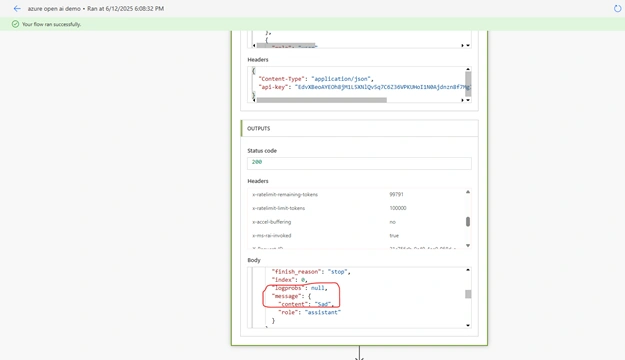
Task: Click the flow title 'azure open ai demo'
Action: coord(54,8)
